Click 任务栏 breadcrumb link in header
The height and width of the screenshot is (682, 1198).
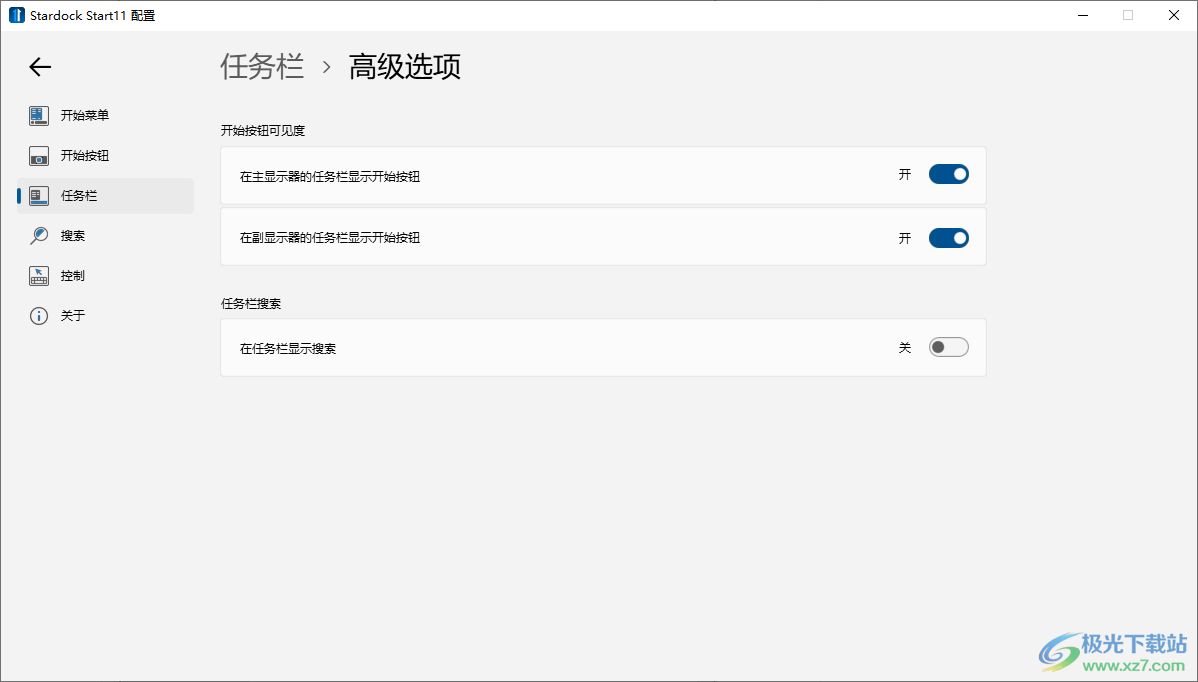pyautogui.click(x=262, y=66)
